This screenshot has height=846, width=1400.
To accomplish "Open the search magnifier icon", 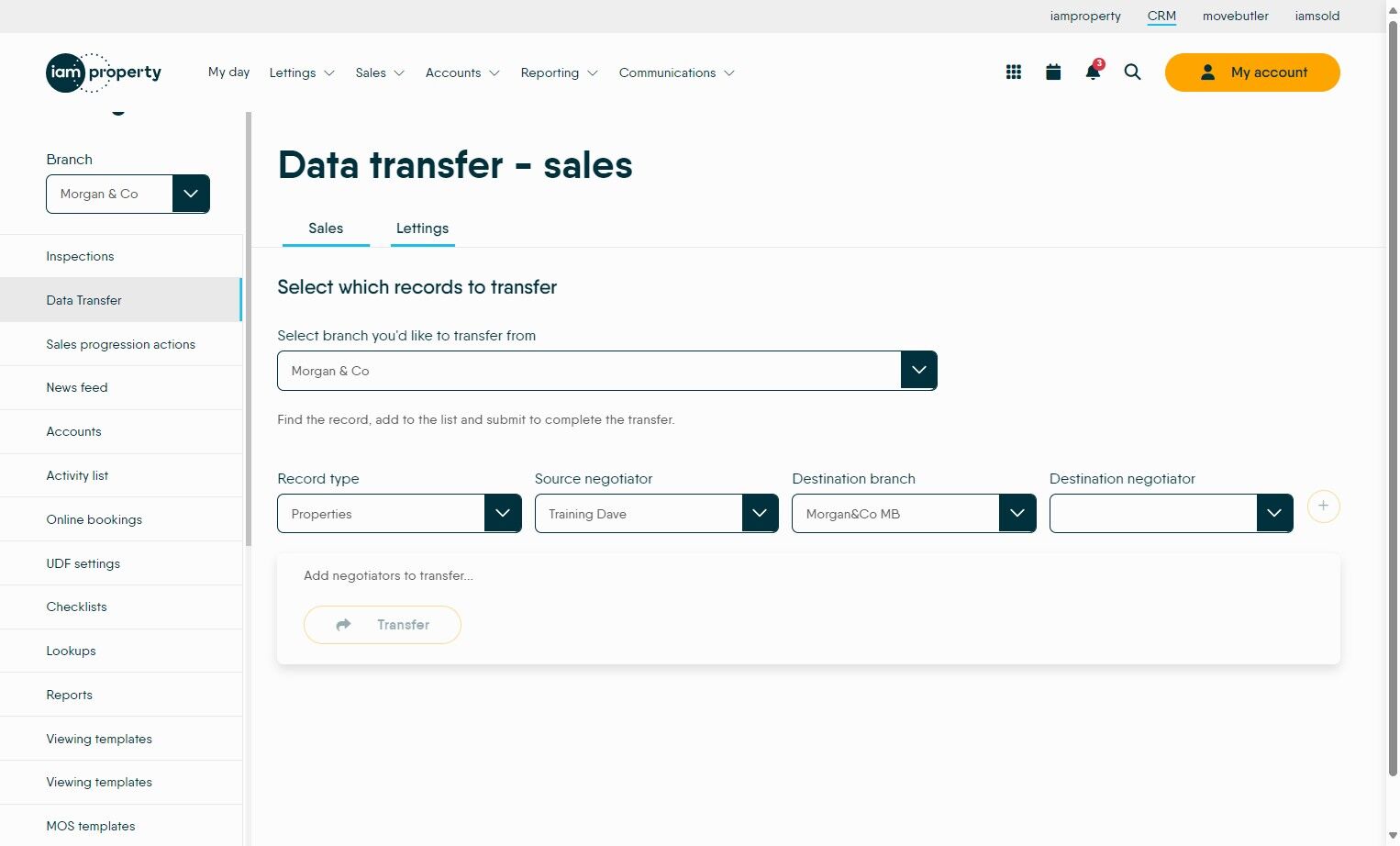I will [1133, 72].
